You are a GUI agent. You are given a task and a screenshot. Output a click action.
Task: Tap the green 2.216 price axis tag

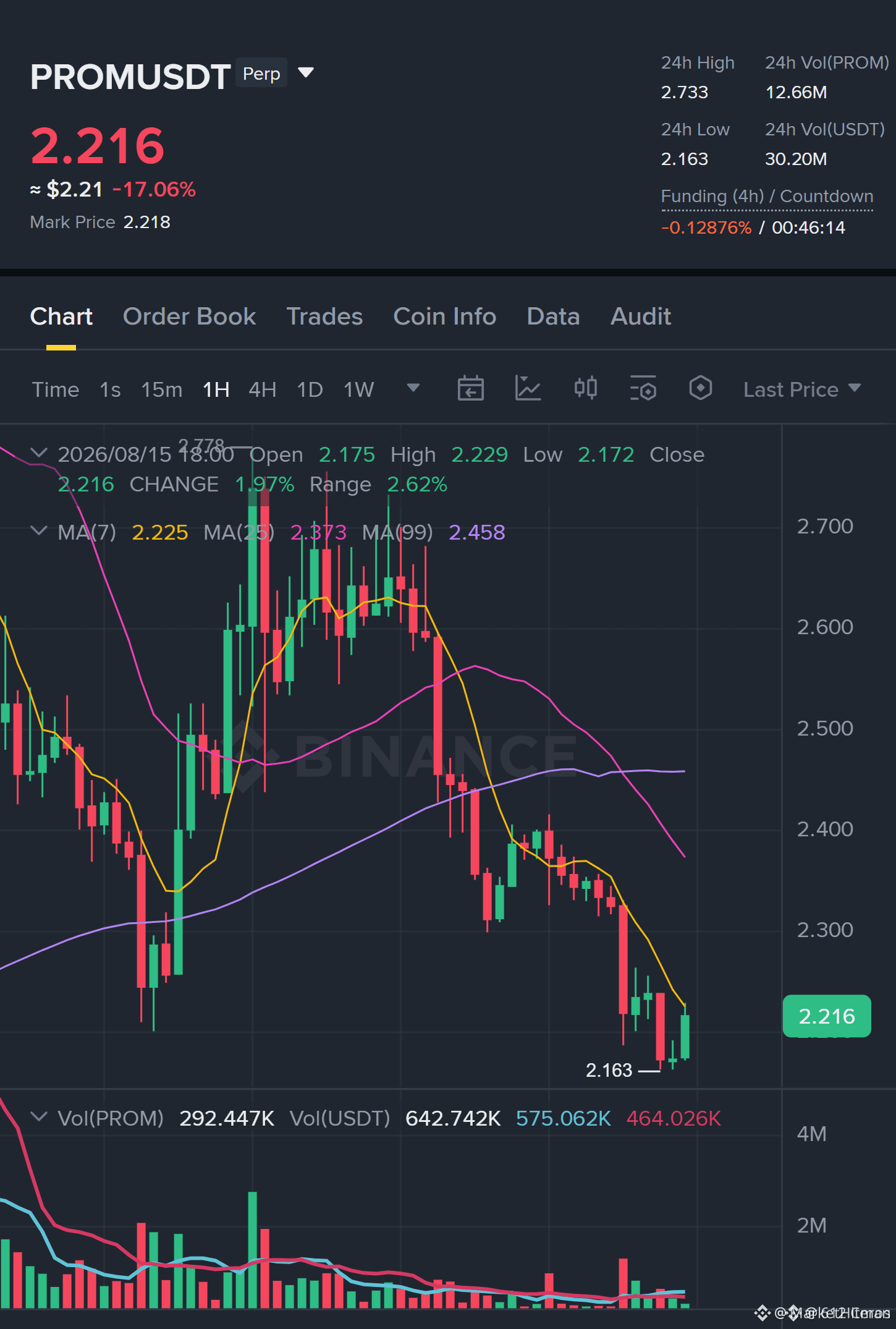(826, 1016)
